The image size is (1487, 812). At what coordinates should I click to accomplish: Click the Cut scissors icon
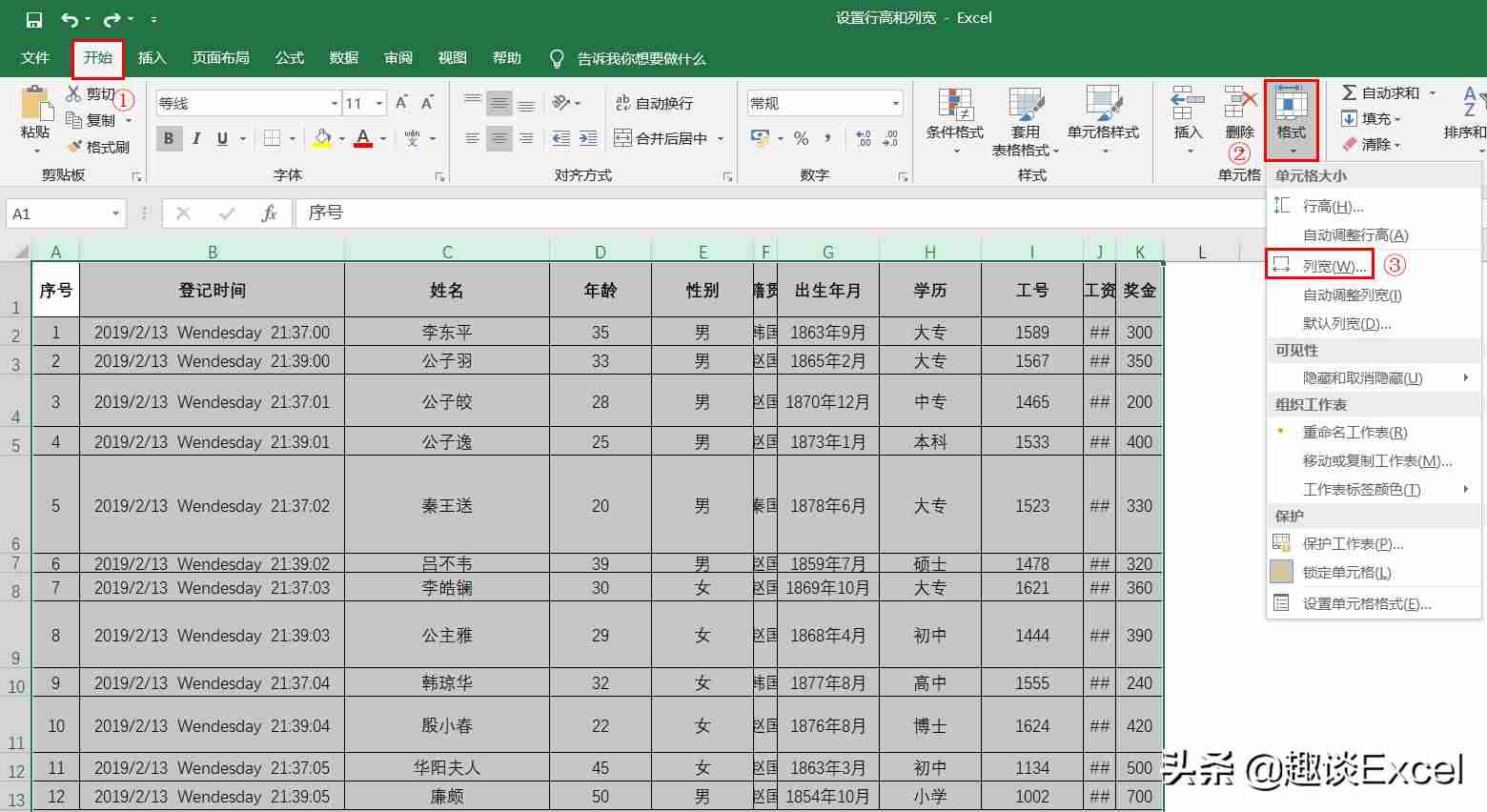pyautogui.click(x=73, y=93)
